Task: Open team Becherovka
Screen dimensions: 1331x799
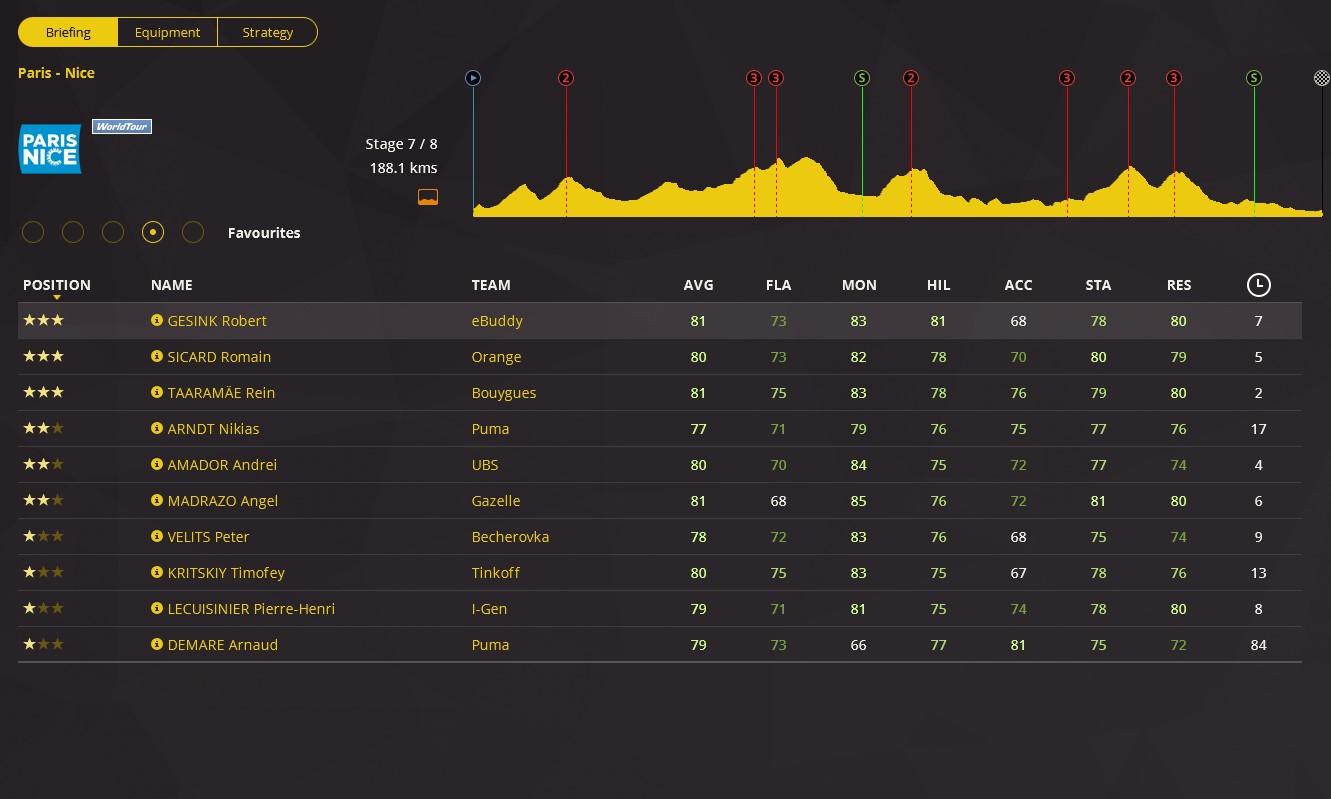Action: pos(510,537)
